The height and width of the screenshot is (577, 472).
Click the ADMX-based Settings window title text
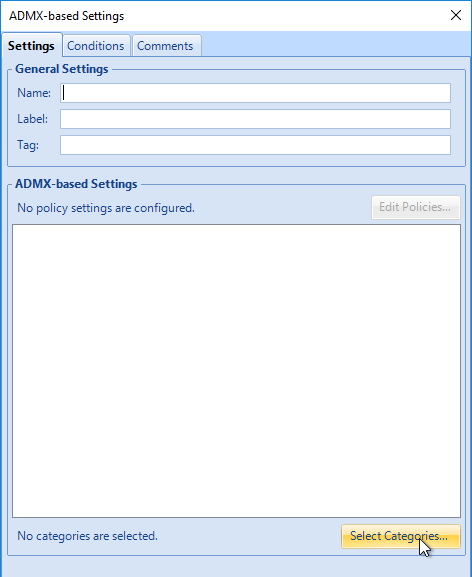click(x=67, y=16)
